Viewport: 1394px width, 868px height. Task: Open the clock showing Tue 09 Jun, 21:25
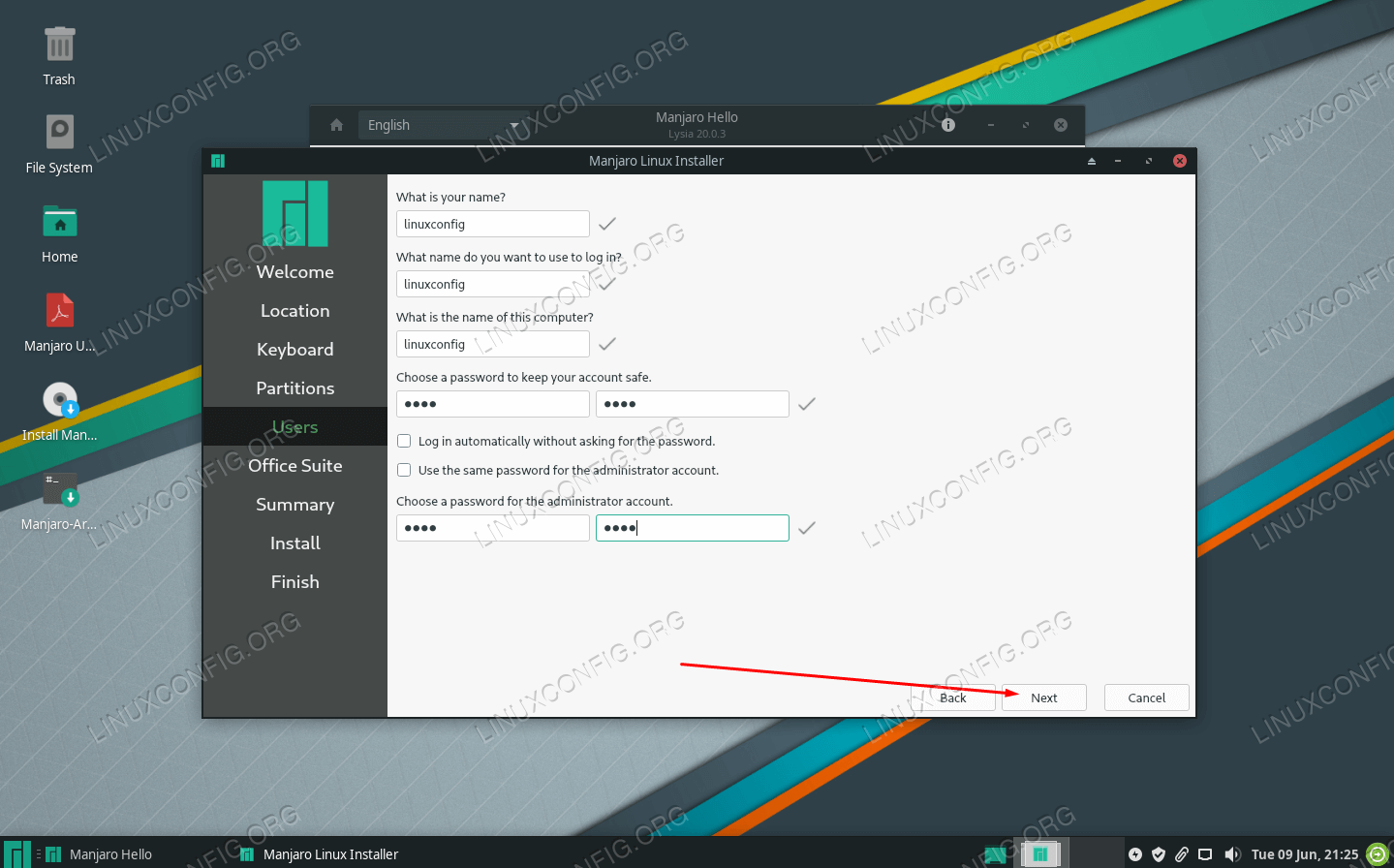coord(1305,854)
